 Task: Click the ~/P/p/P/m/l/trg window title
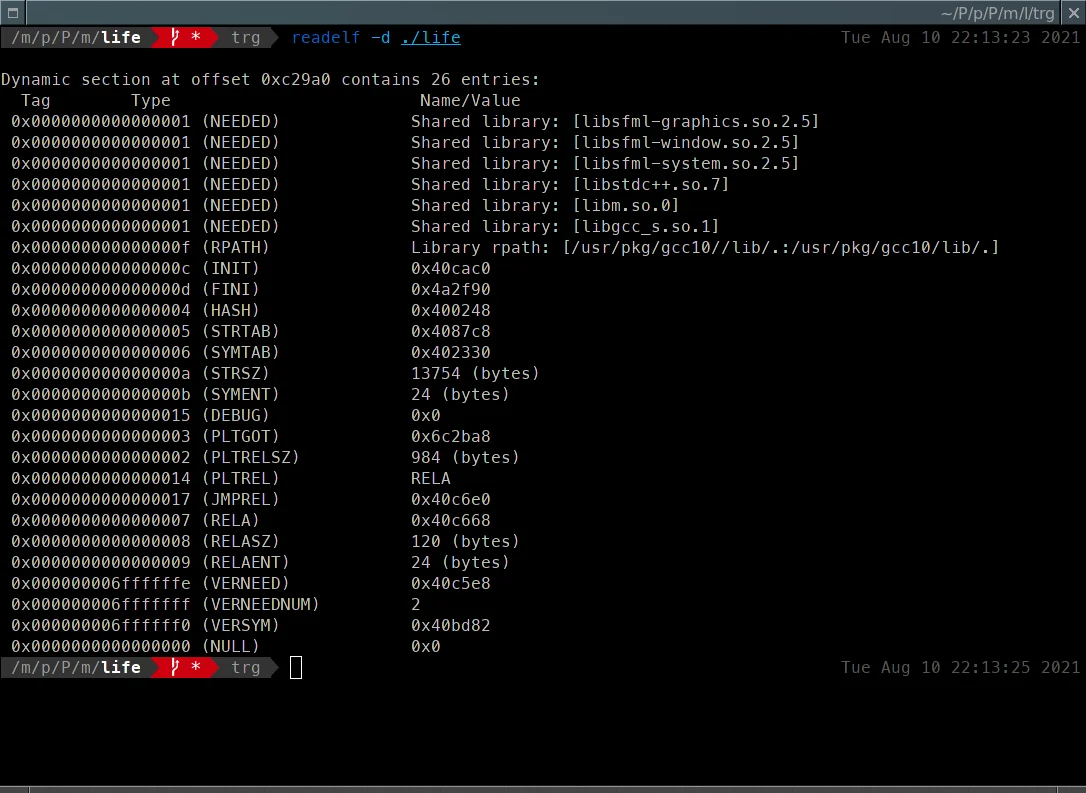(x=997, y=13)
